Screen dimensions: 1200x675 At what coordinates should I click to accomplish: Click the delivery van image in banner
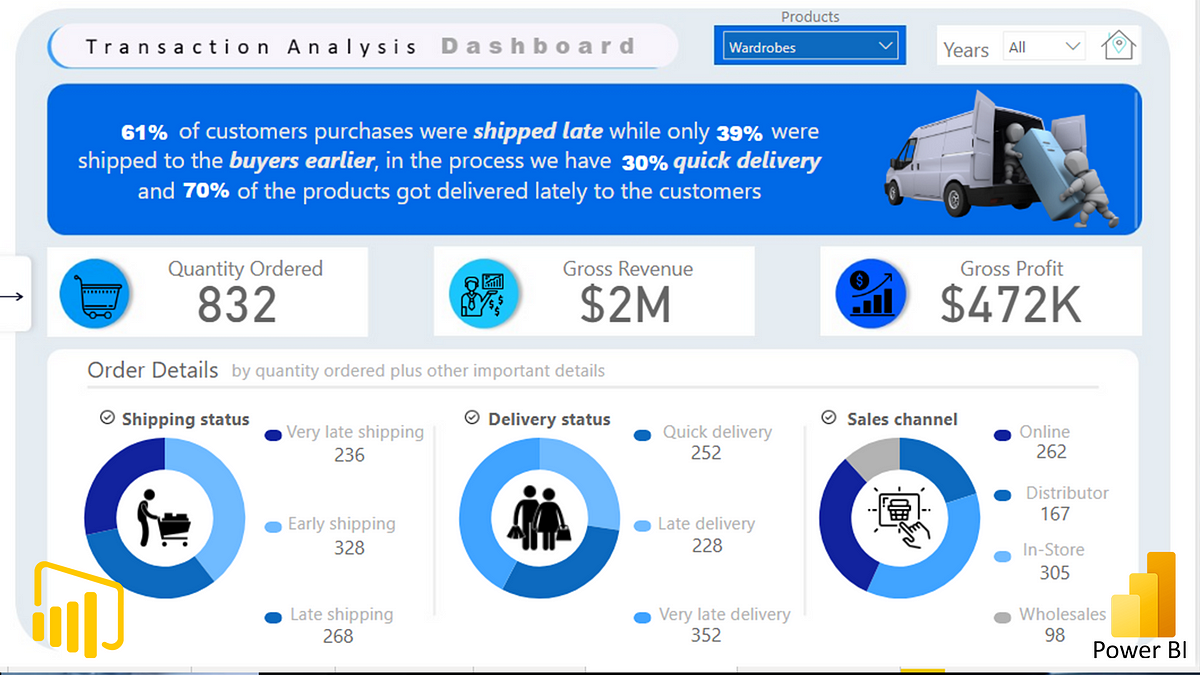coord(1001,158)
